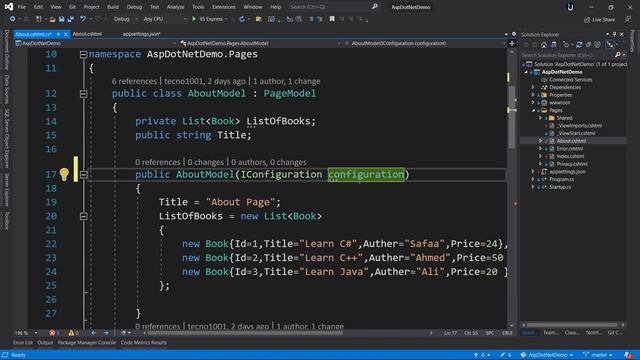The image size is (640, 360).
Task: Click the editor vertical scrollbar thumb
Action: [x=512, y=117]
